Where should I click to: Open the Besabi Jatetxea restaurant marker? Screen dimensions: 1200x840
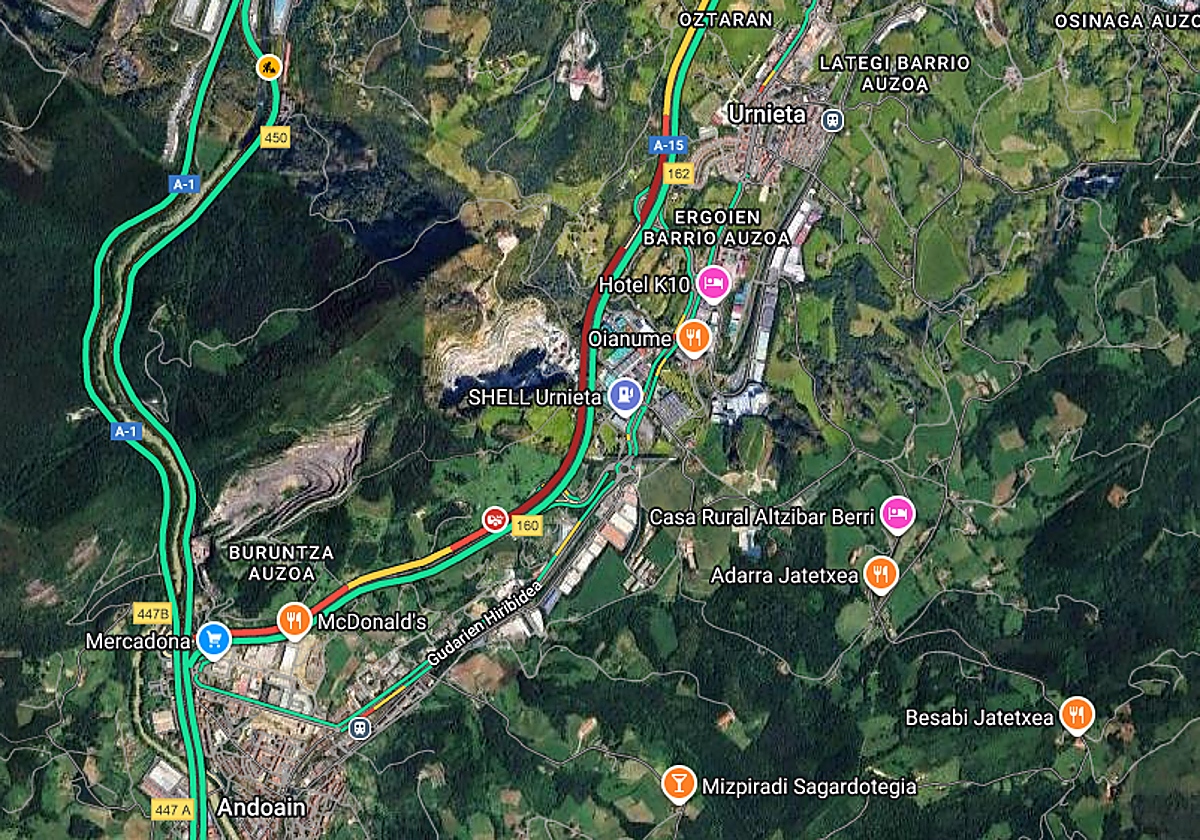coord(1075,715)
